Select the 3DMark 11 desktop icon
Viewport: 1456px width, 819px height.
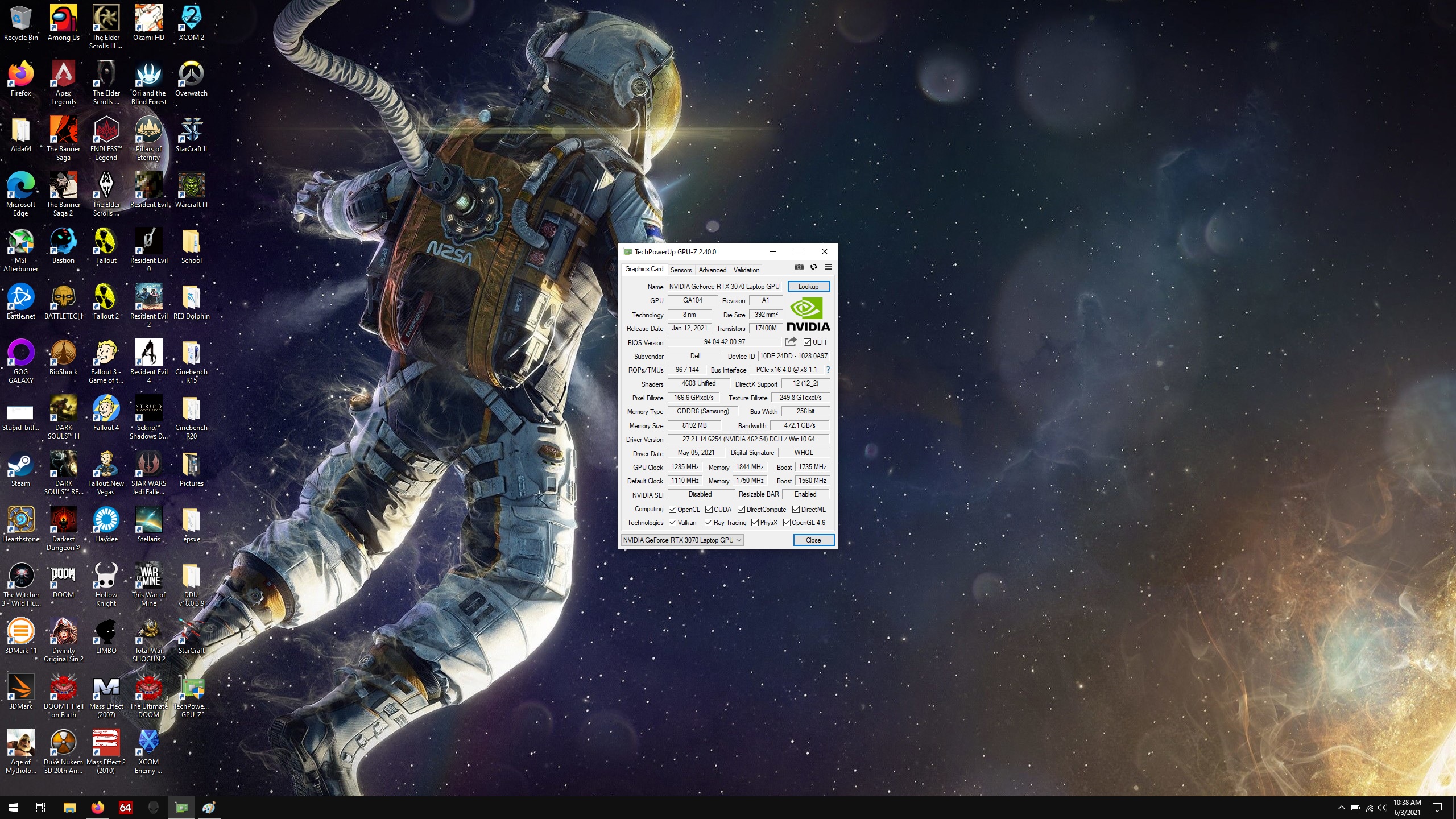[x=20, y=636]
